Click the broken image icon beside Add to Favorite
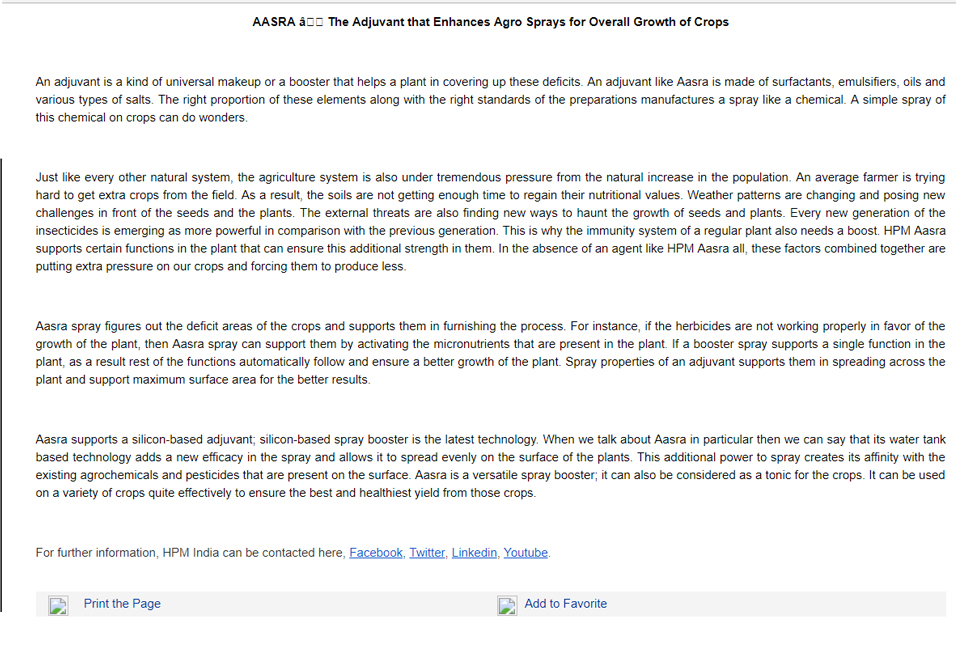The image size is (956, 659). point(507,605)
